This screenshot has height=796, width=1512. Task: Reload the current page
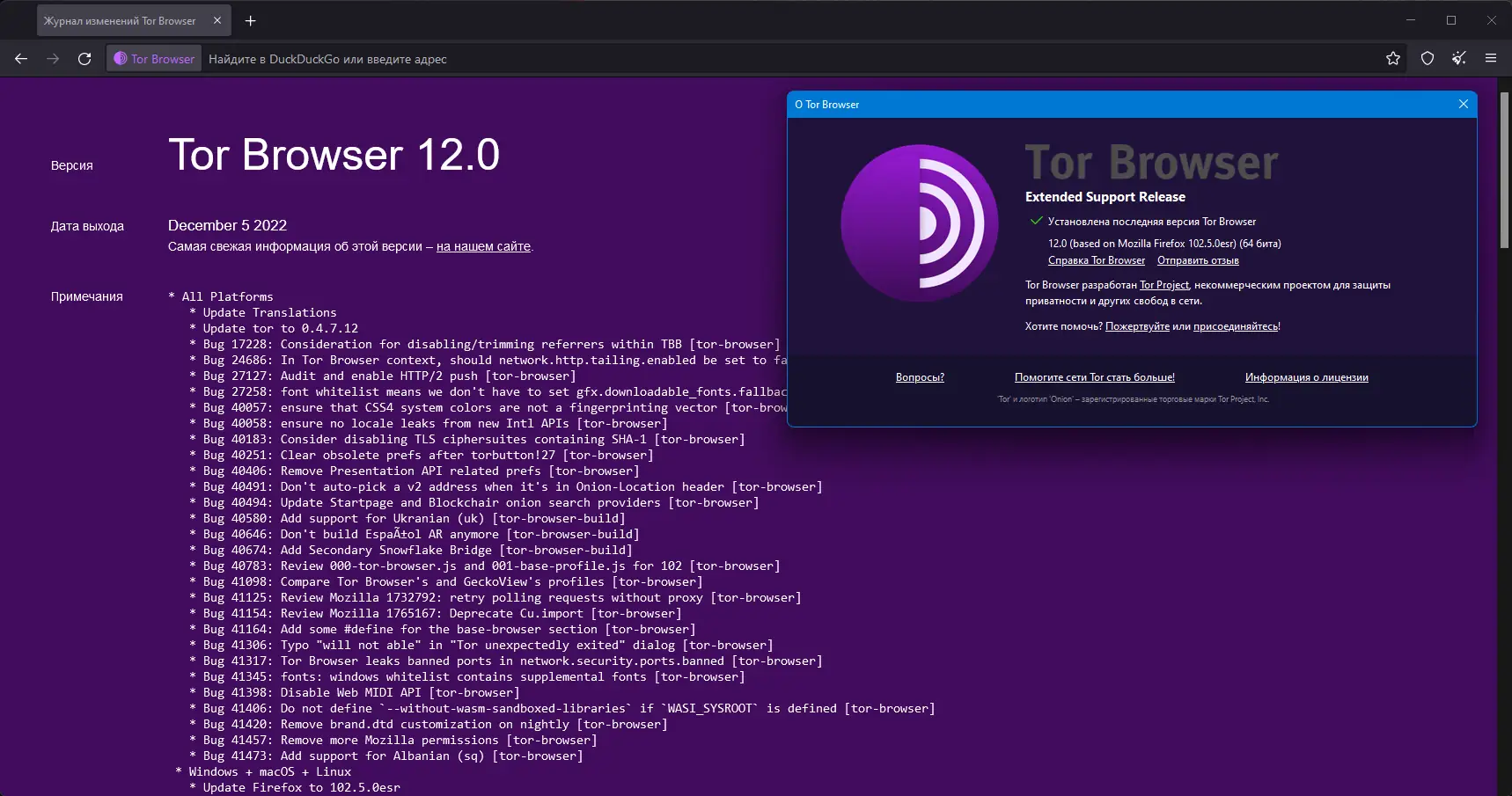click(x=84, y=59)
